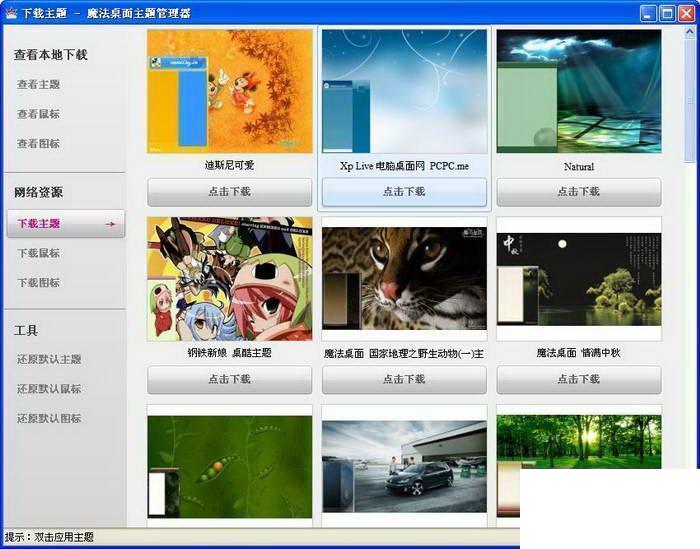The height and width of the screenshot is (549, 700).
Task: Open 查看鼠标 in the sidebar
Action: pos(38,114)
